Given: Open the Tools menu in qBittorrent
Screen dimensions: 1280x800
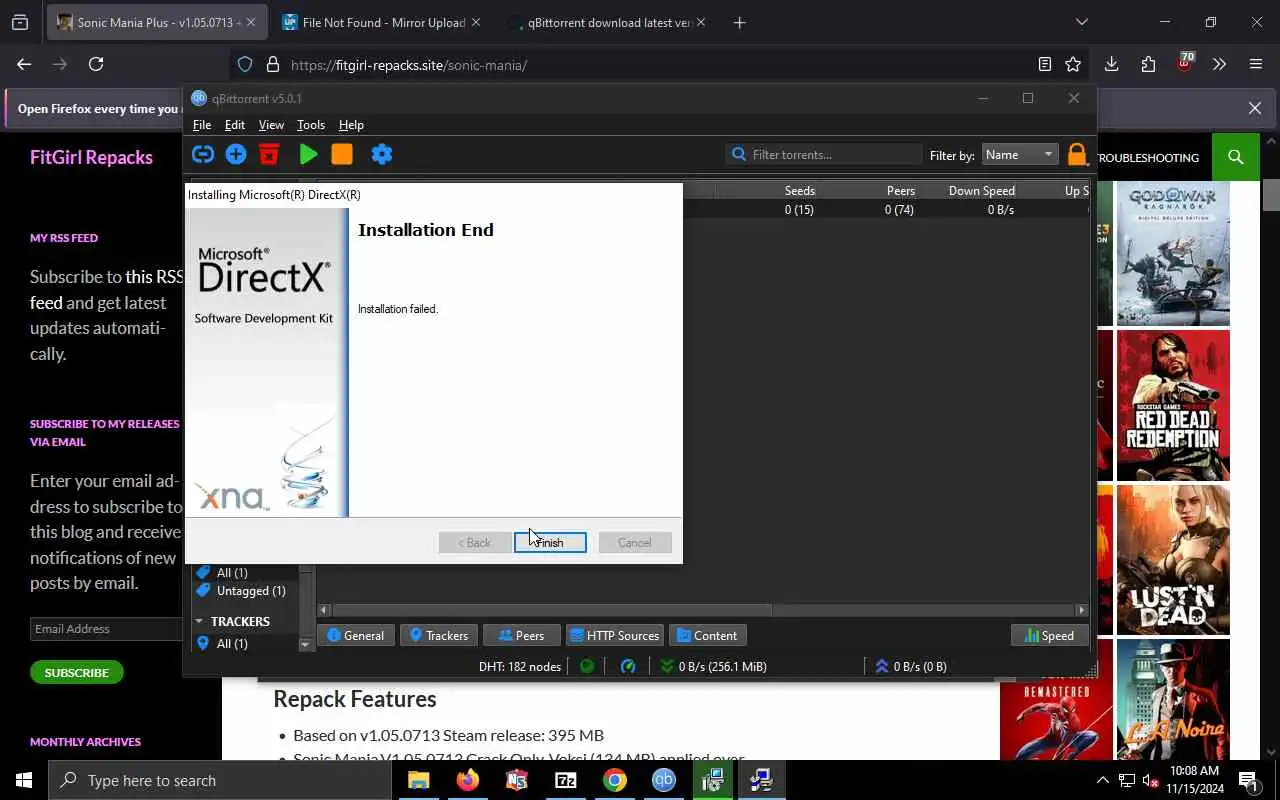Looking at the screenshot, I should [x=311, y=125].
